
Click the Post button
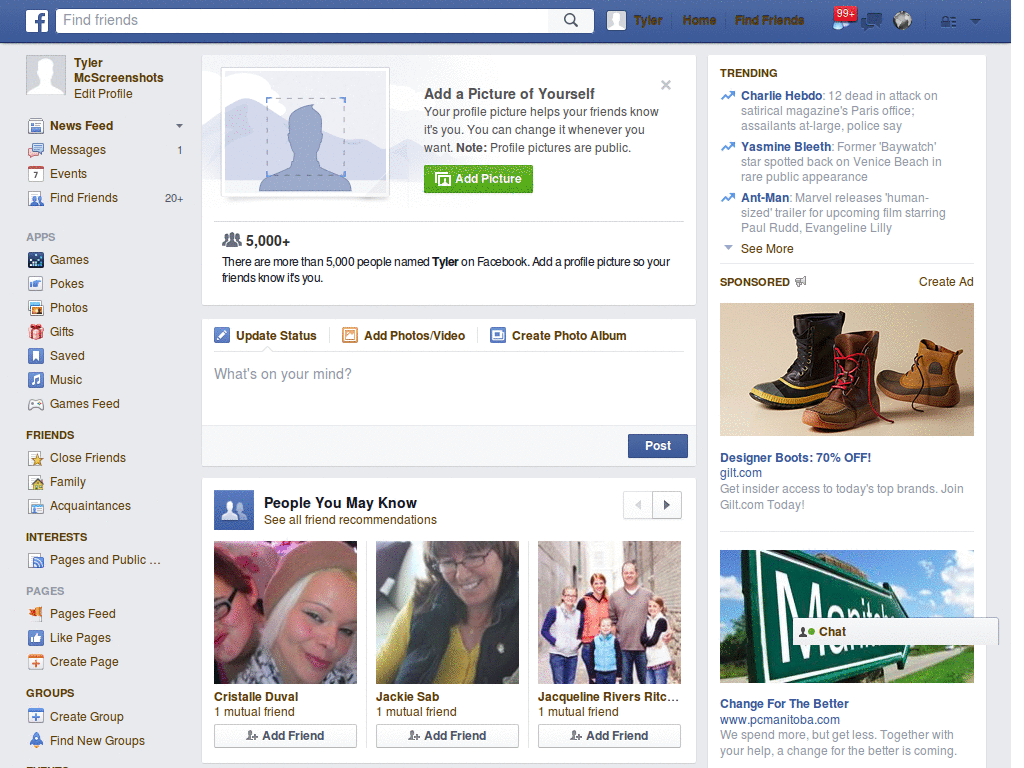click(x=658, y=446)
